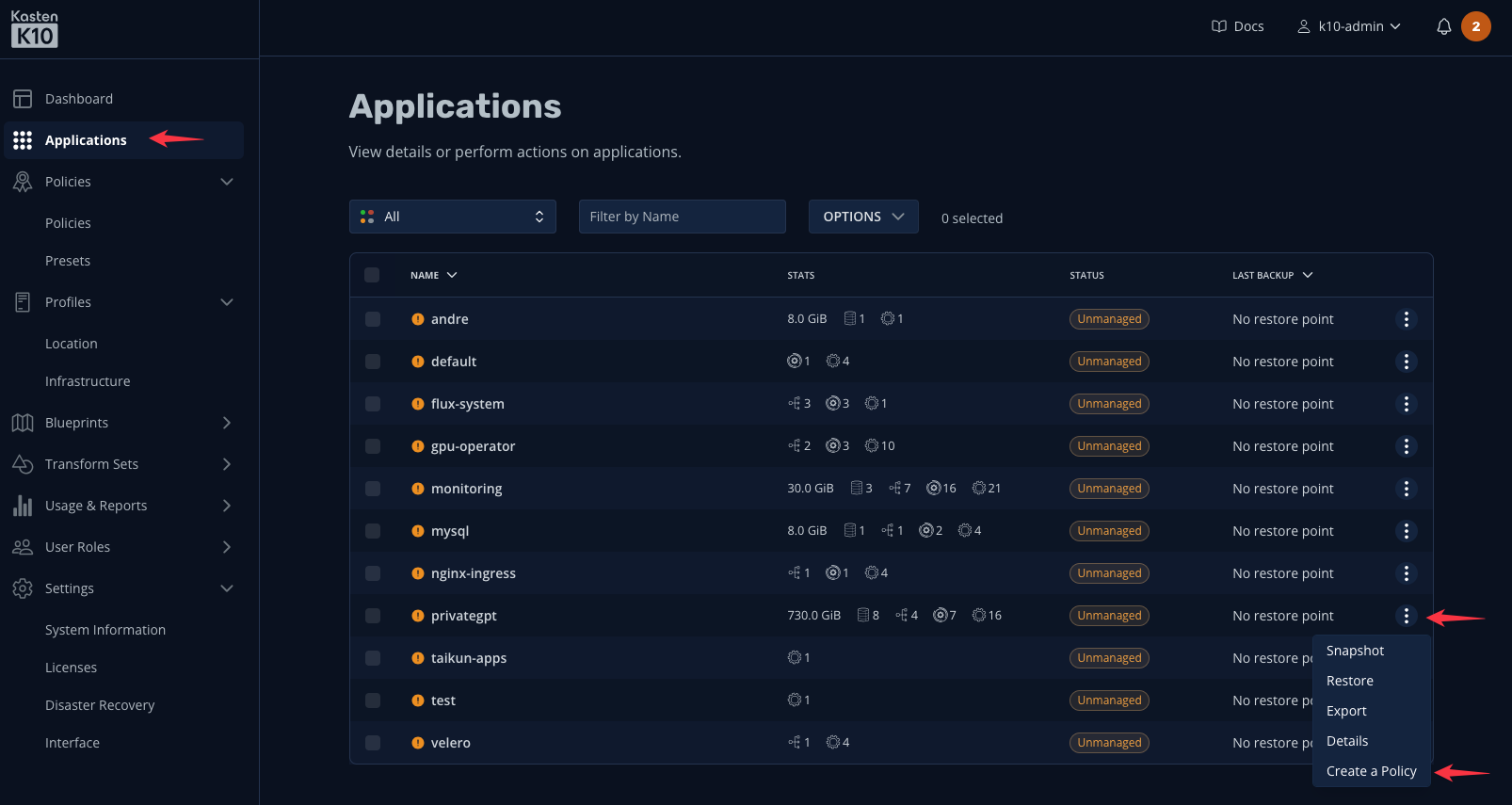Expand the User Roles section chevron
This screenshot has height=805, width=1512.
(x=227, y=547)
